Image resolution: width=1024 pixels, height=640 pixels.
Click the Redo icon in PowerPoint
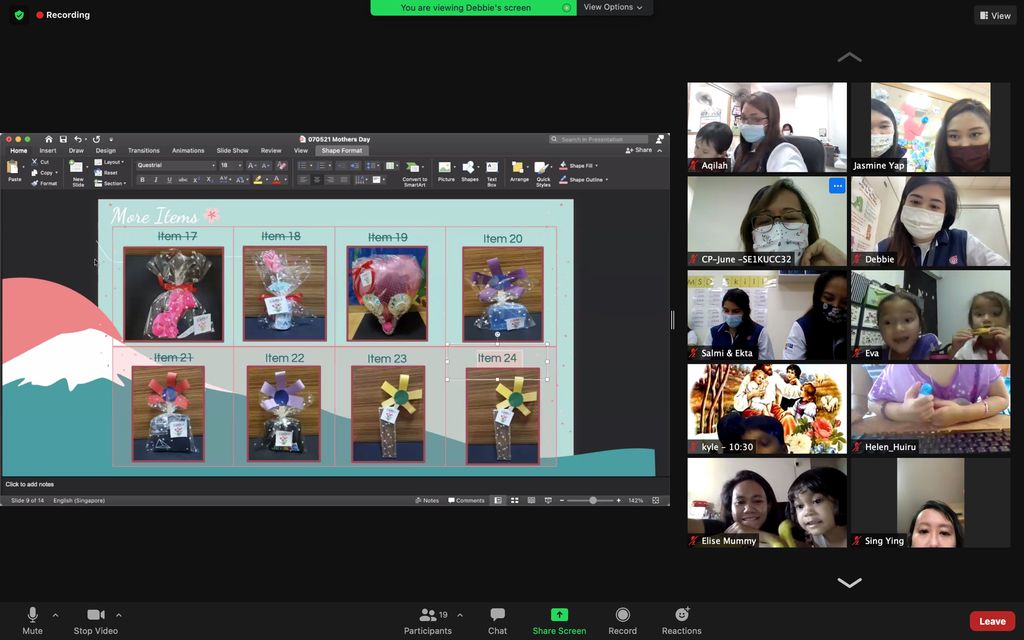pyautogui.click(x=97, y=139)
